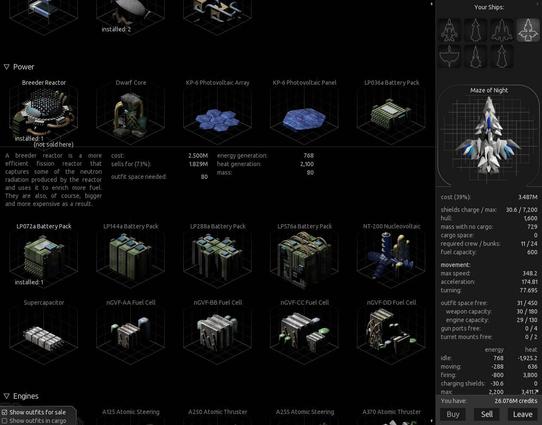Click the 'energy generation:' outfit attribute

(242, 155)
